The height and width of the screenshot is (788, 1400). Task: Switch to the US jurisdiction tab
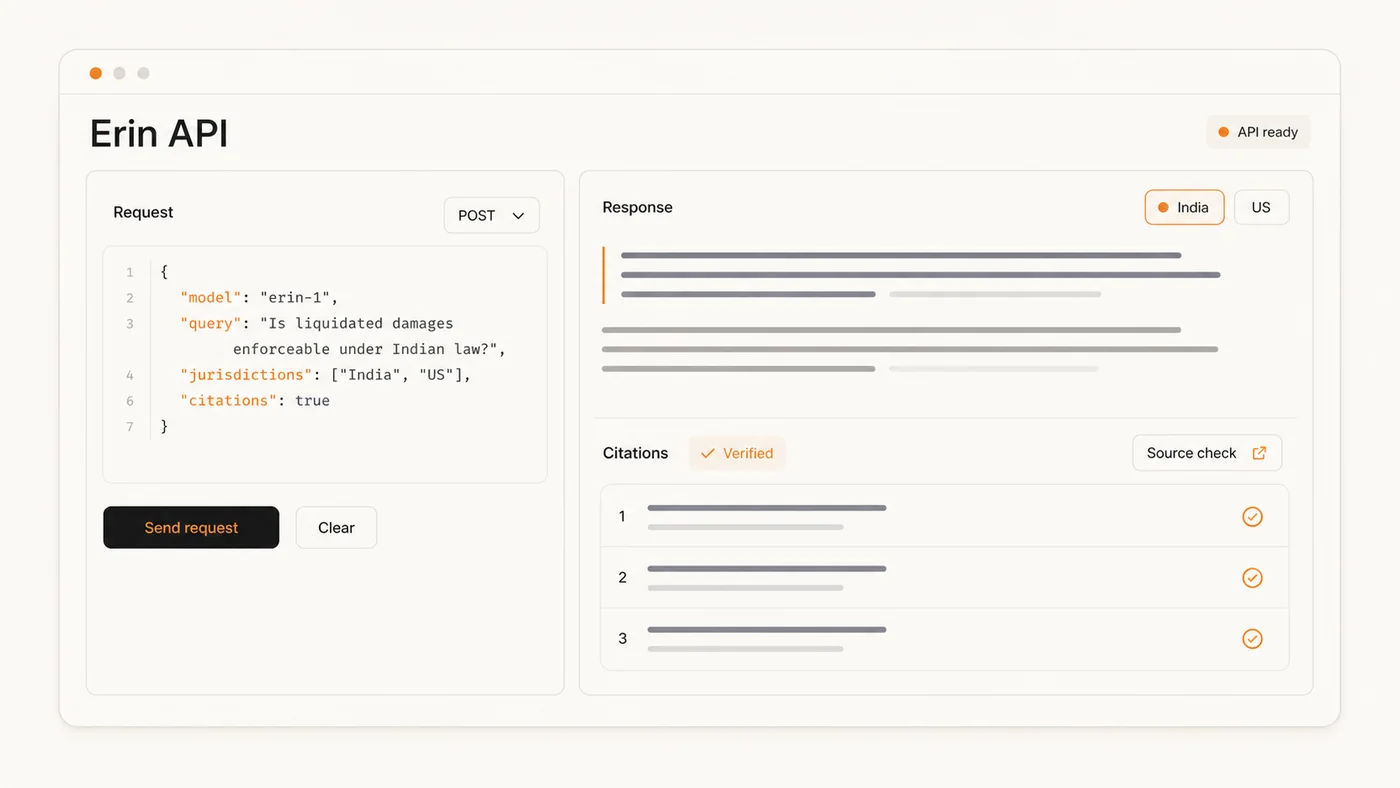point(1261,207)
